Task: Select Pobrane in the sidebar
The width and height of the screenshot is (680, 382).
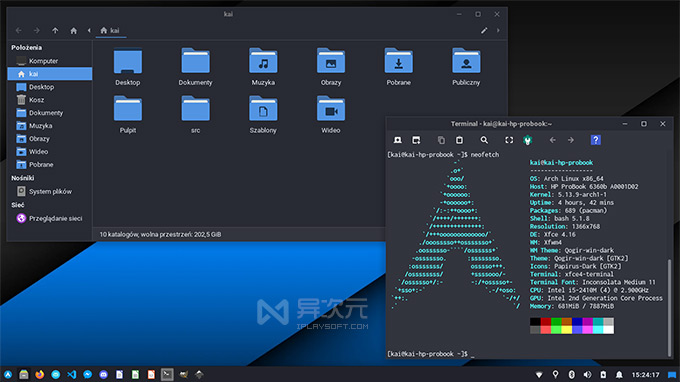Action: coord(50,165)
